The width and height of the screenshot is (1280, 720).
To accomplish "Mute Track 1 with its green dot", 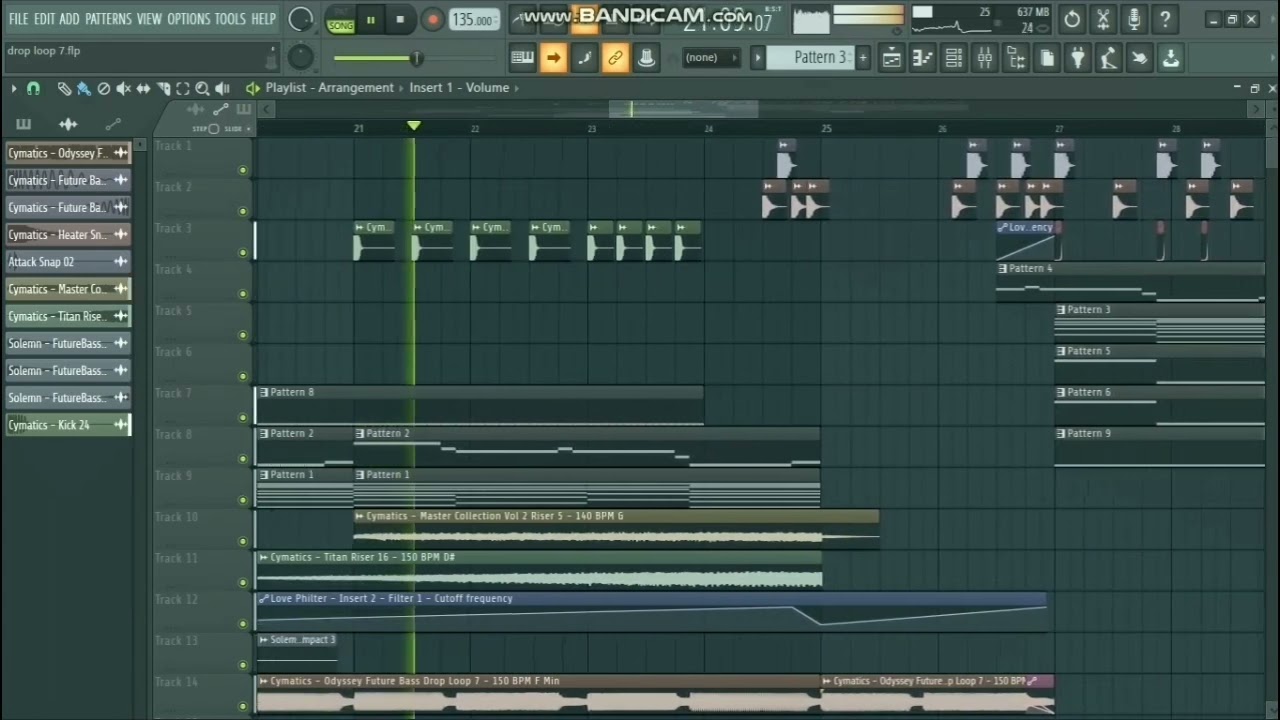I will pos(242,170).
